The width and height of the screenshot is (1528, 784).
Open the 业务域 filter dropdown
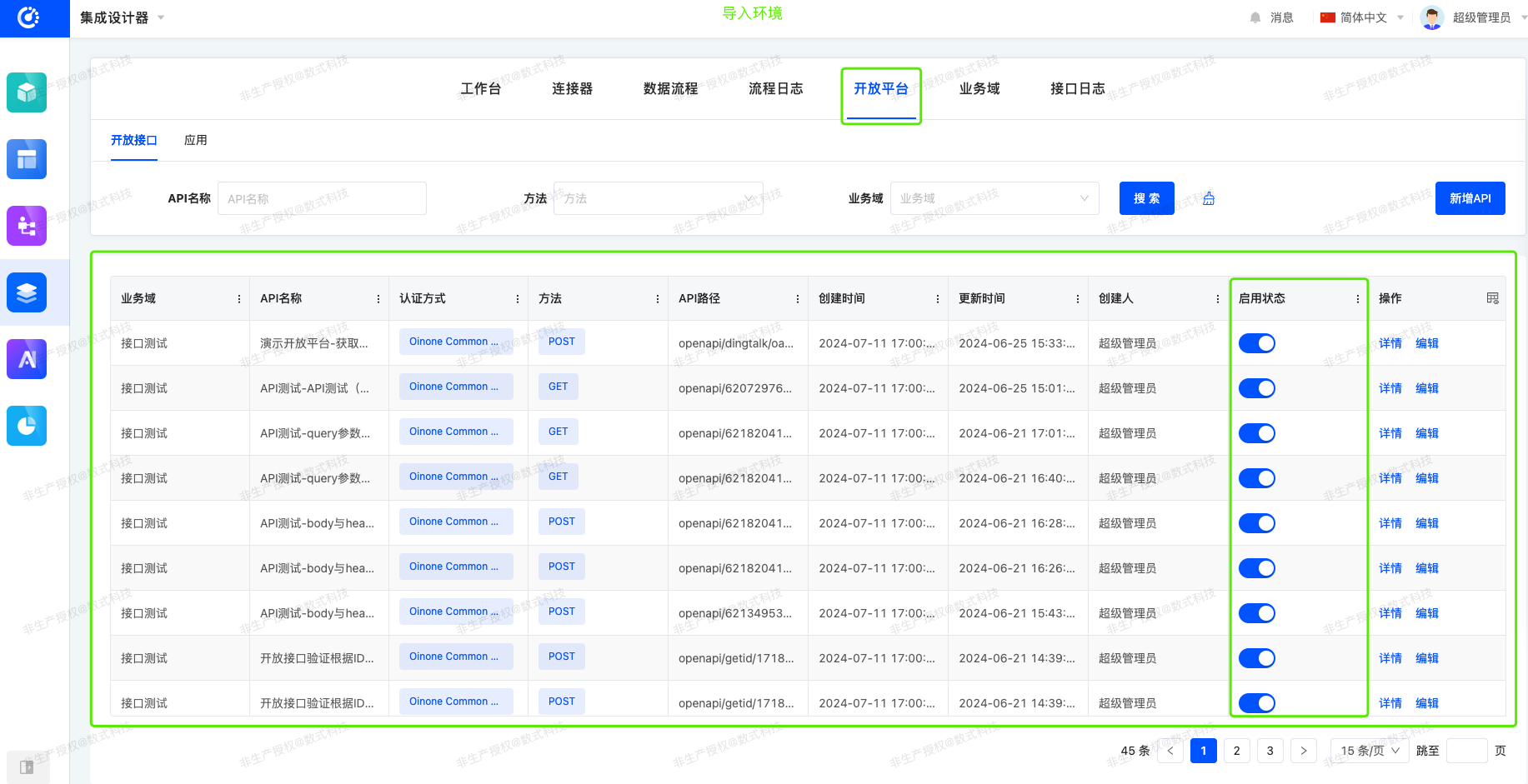pos(994,198)
